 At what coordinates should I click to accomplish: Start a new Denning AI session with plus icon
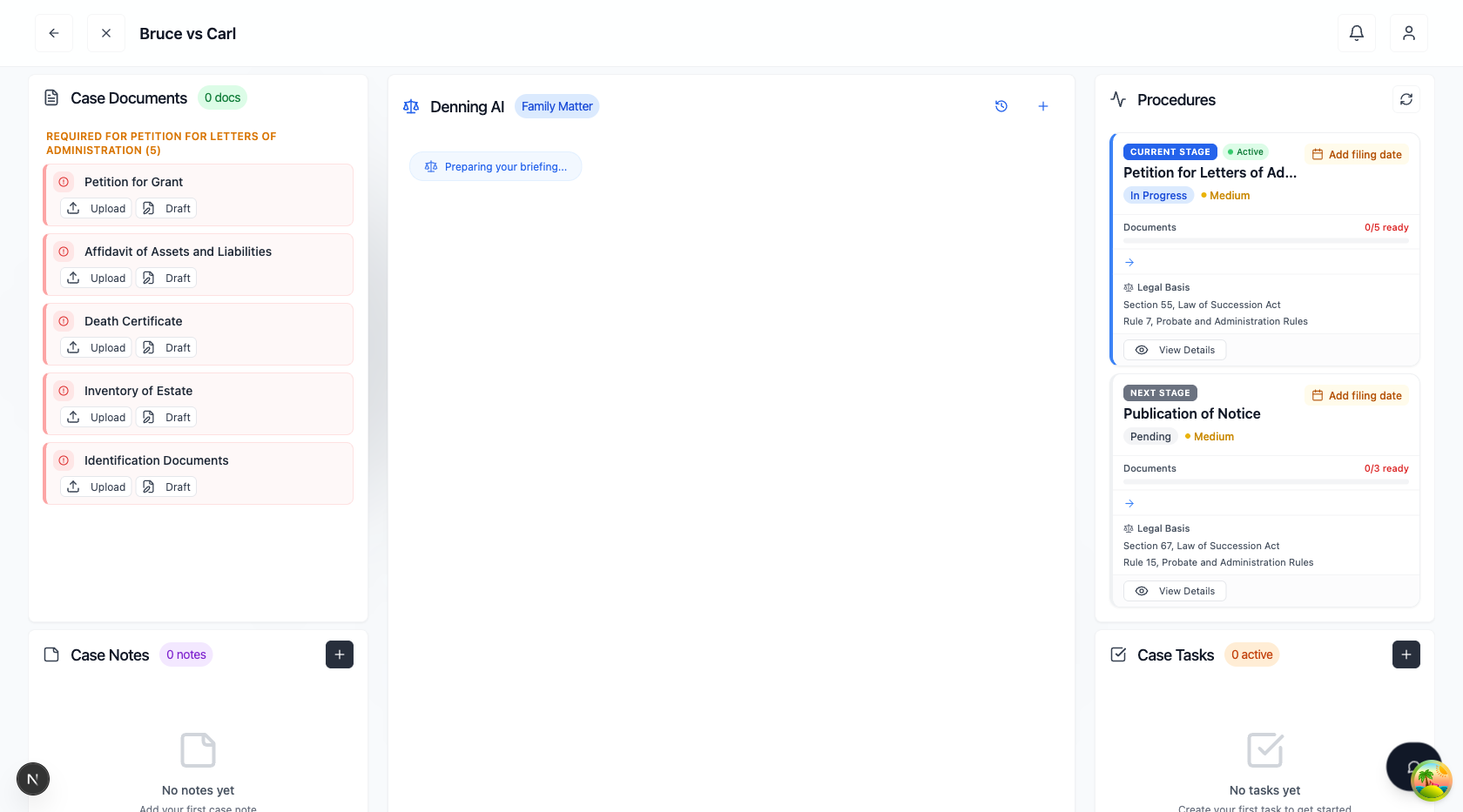pyautogui.click(x=1042, y=105)
